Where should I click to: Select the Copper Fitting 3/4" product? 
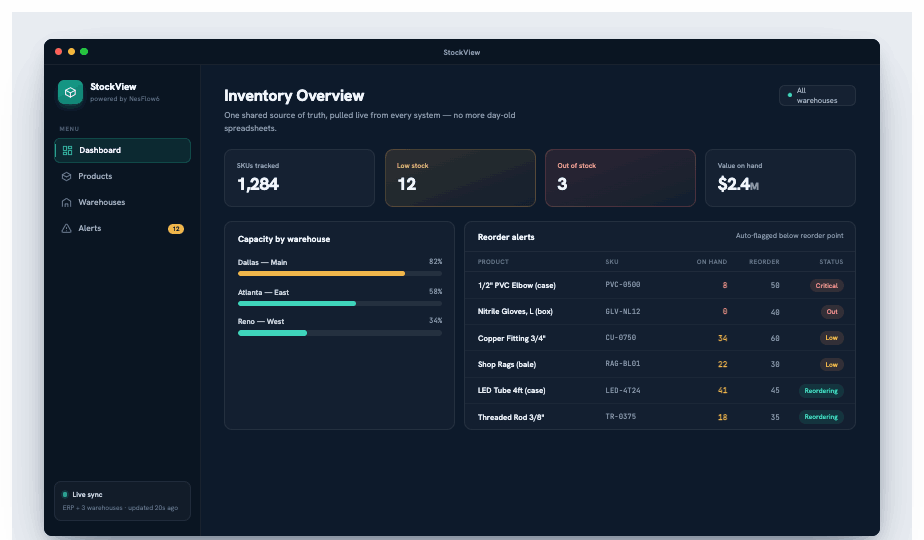click(x=512, y=338)
